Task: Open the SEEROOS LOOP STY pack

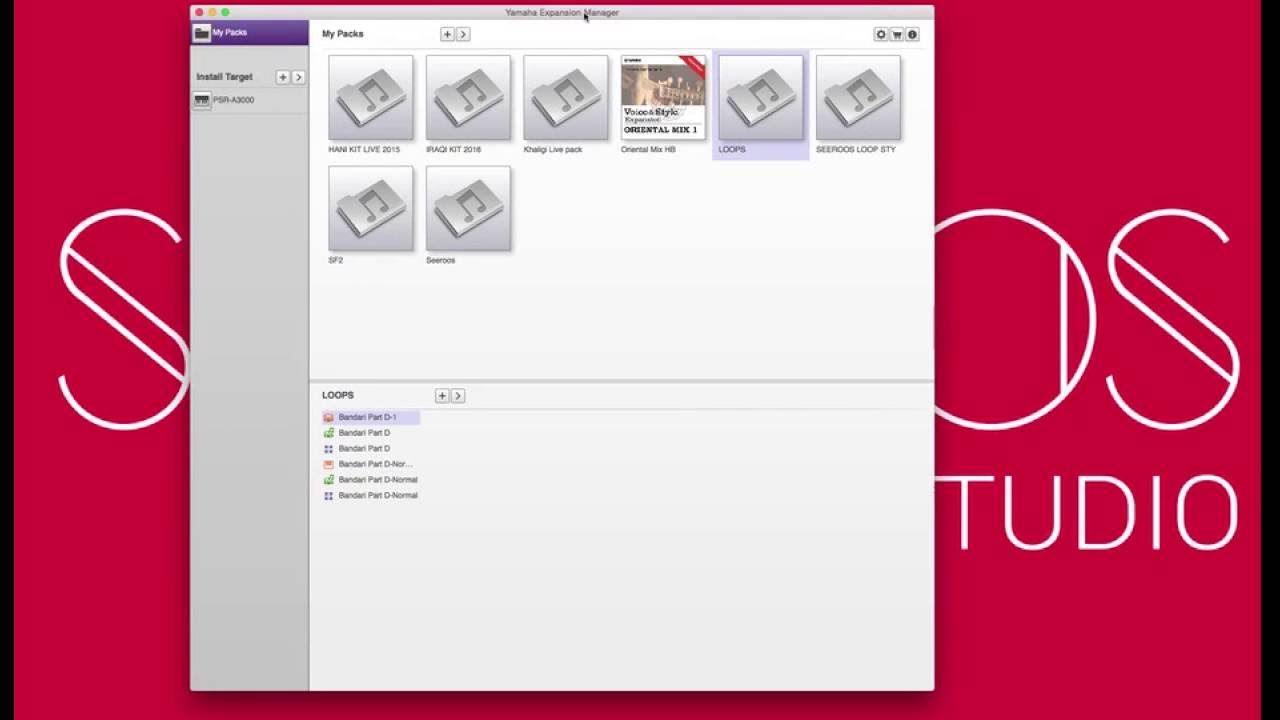Action: point(858,98)
